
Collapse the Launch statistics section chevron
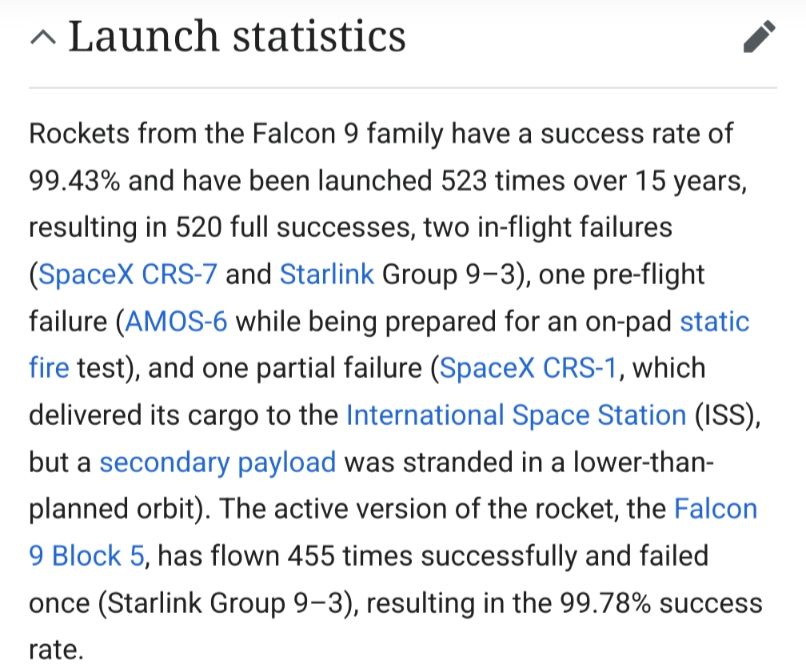click(x=43, y=38)
